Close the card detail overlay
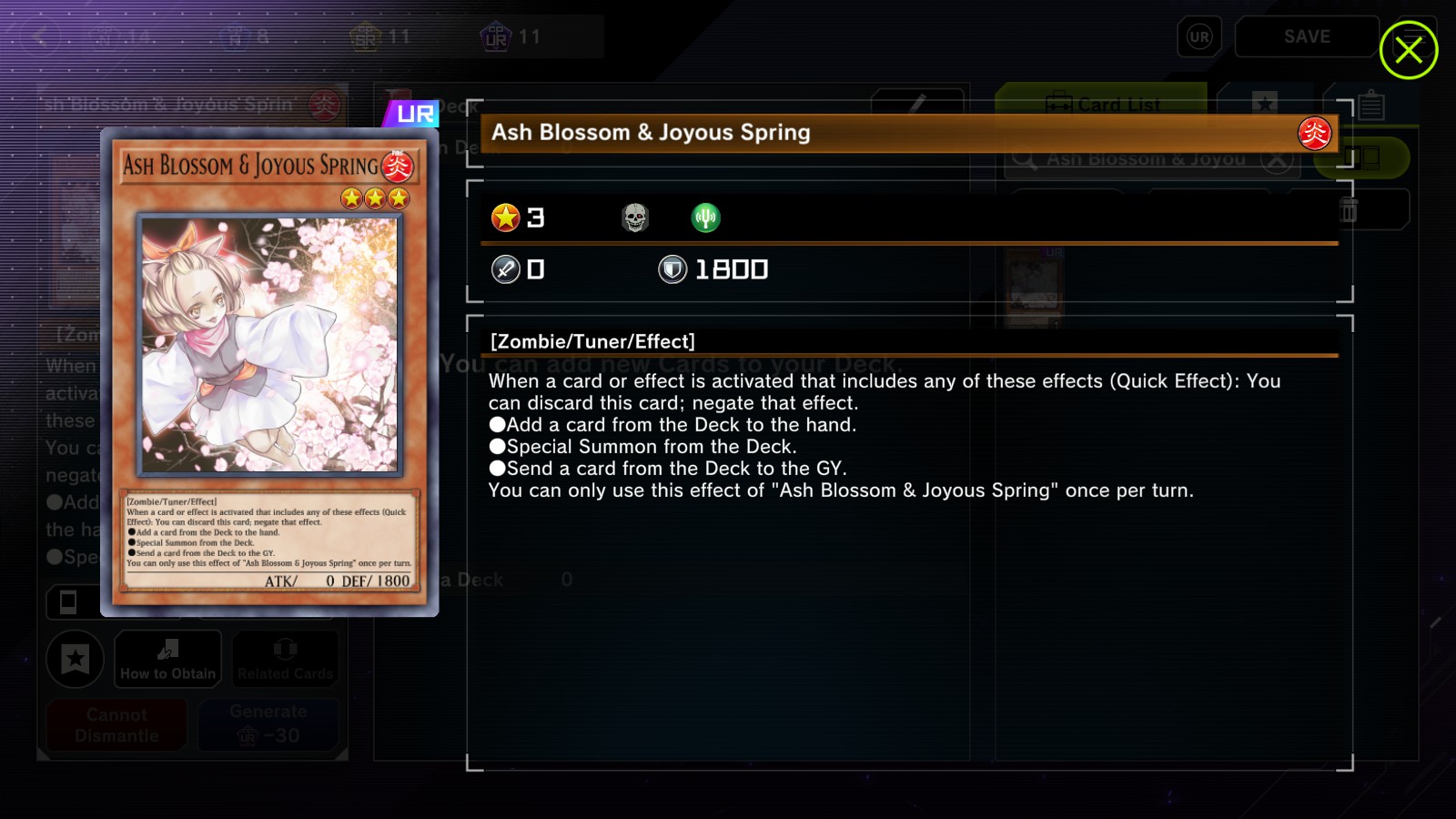This screenshot has width=1456, height=819. click(x=1408, y=50)
